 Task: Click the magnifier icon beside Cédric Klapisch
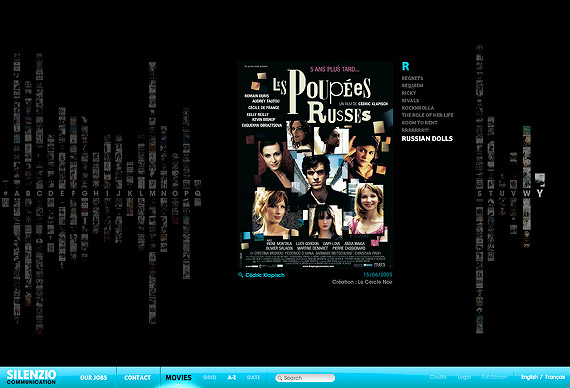[x=240, y=275]
